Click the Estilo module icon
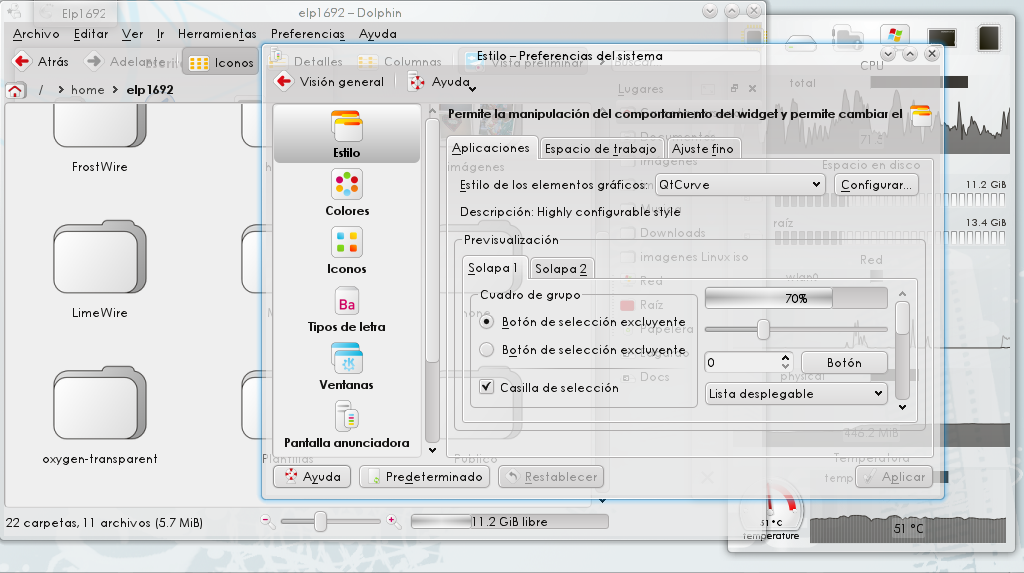Image resolution: width=1024 pixels, height=573 pixels. (347, 127)
